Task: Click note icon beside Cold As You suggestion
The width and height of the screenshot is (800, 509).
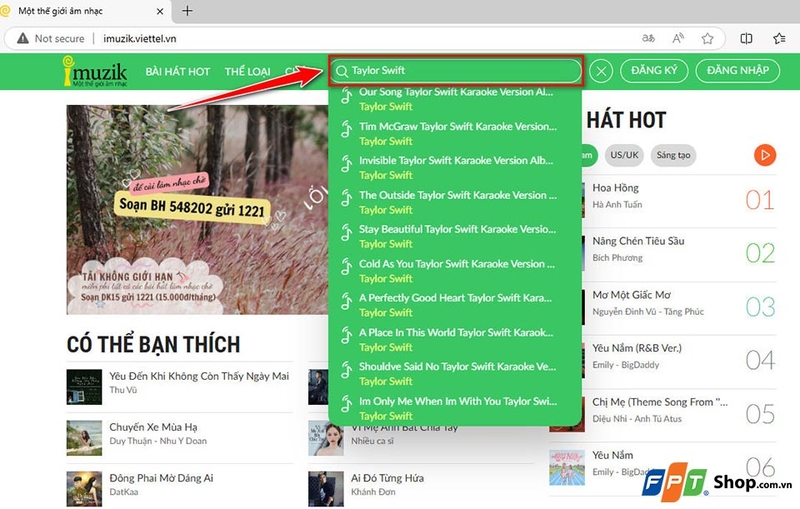Action: [x=346, y=267]
